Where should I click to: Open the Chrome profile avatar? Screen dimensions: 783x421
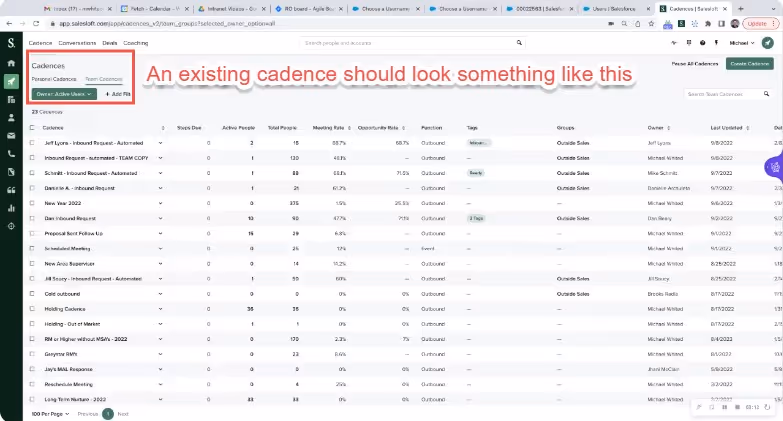coord(735,23)
